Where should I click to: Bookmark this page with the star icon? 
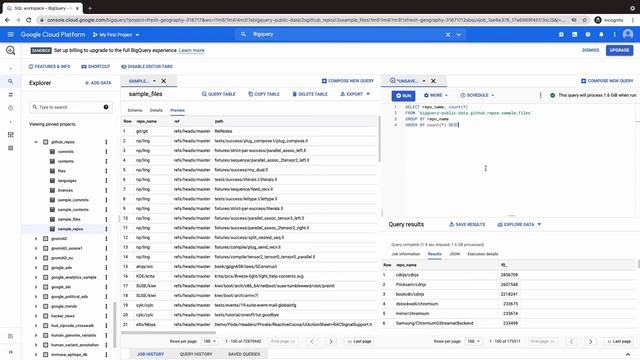[584, 20]
